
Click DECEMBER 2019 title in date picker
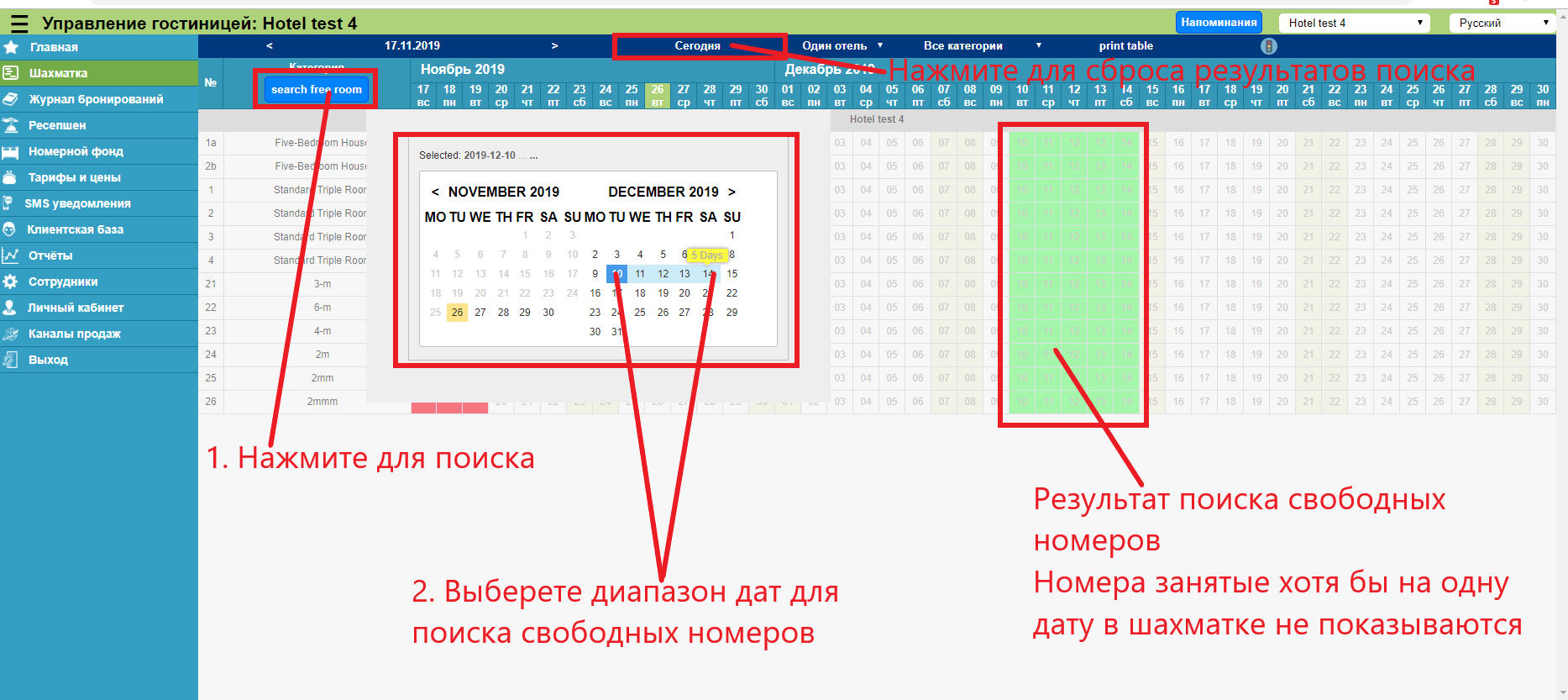click(663, 192)
